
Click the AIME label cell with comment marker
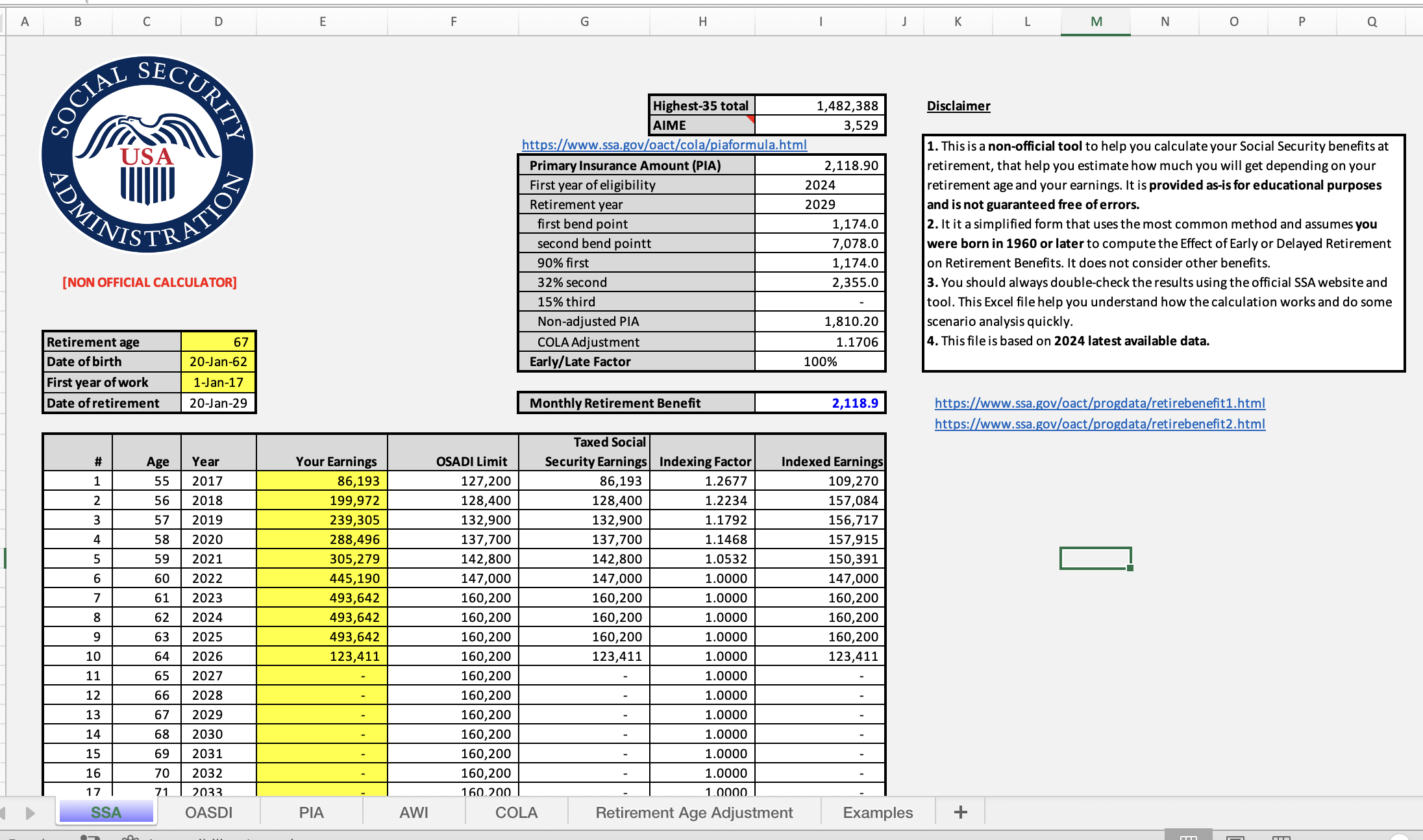(702, 125)
